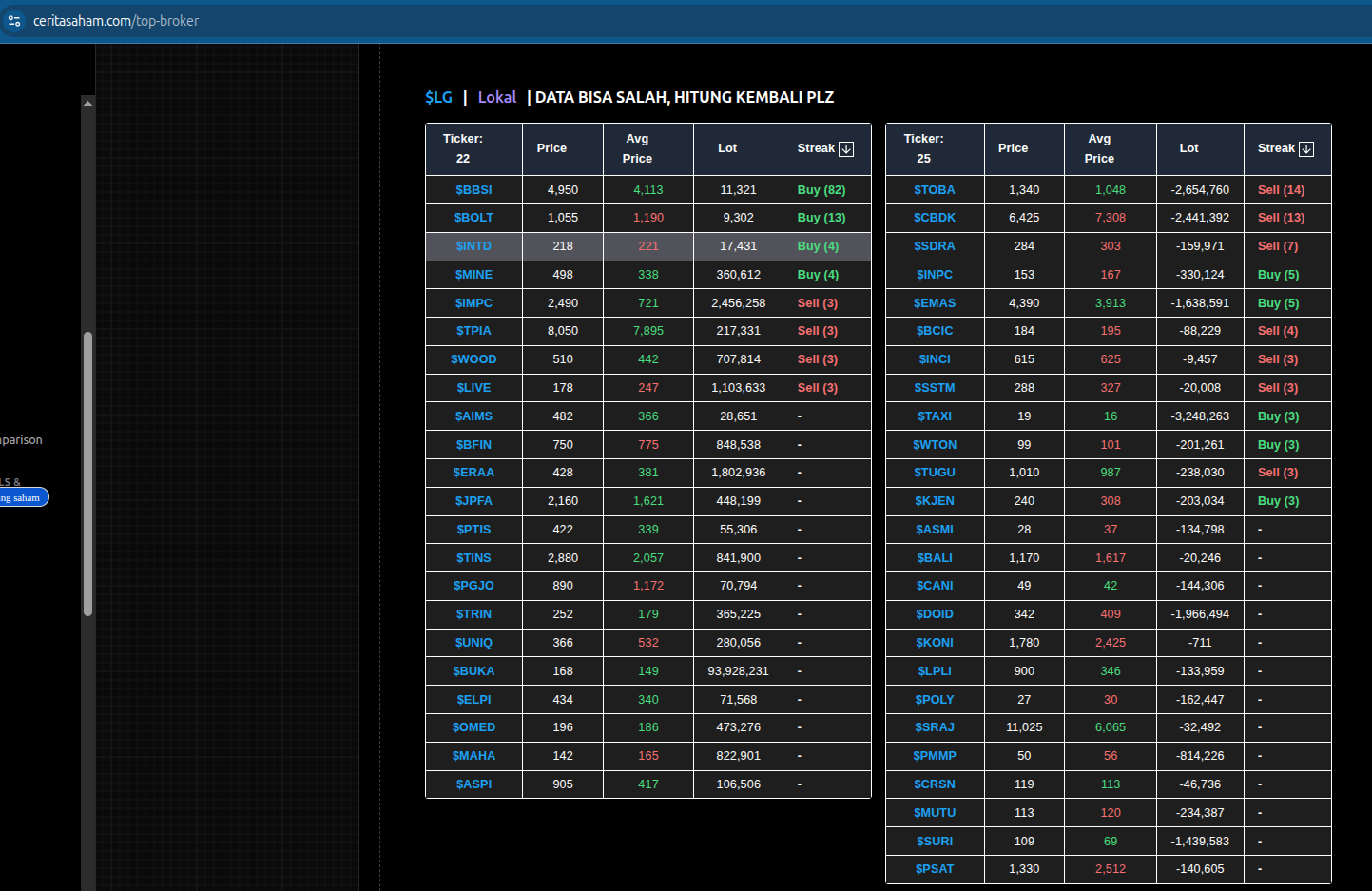The height and width of the screenshot is (891, 1372).
Task: Go to the $CBDK ticker page
Action: click(x=934, y=218)
